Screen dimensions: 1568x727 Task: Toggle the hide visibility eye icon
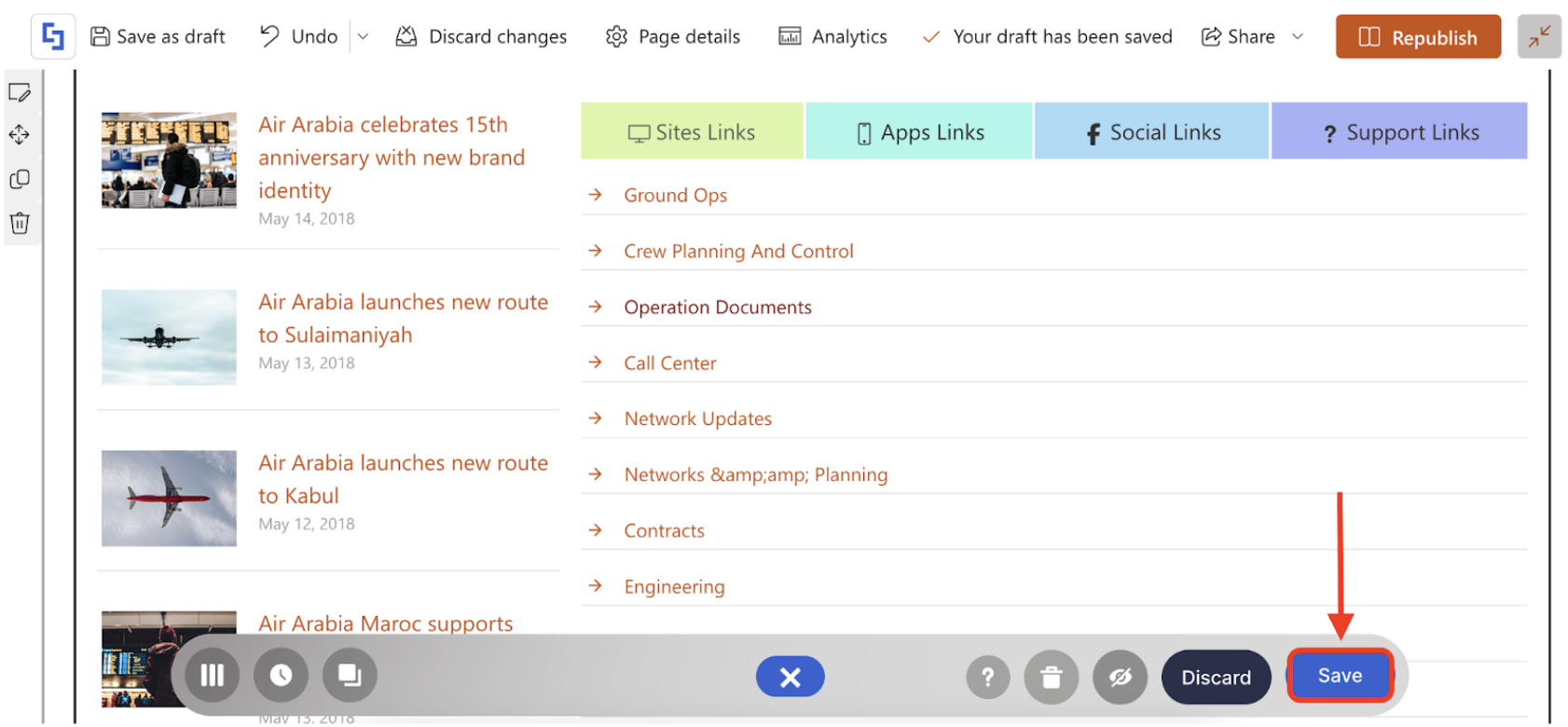(x=1121, y=677)
